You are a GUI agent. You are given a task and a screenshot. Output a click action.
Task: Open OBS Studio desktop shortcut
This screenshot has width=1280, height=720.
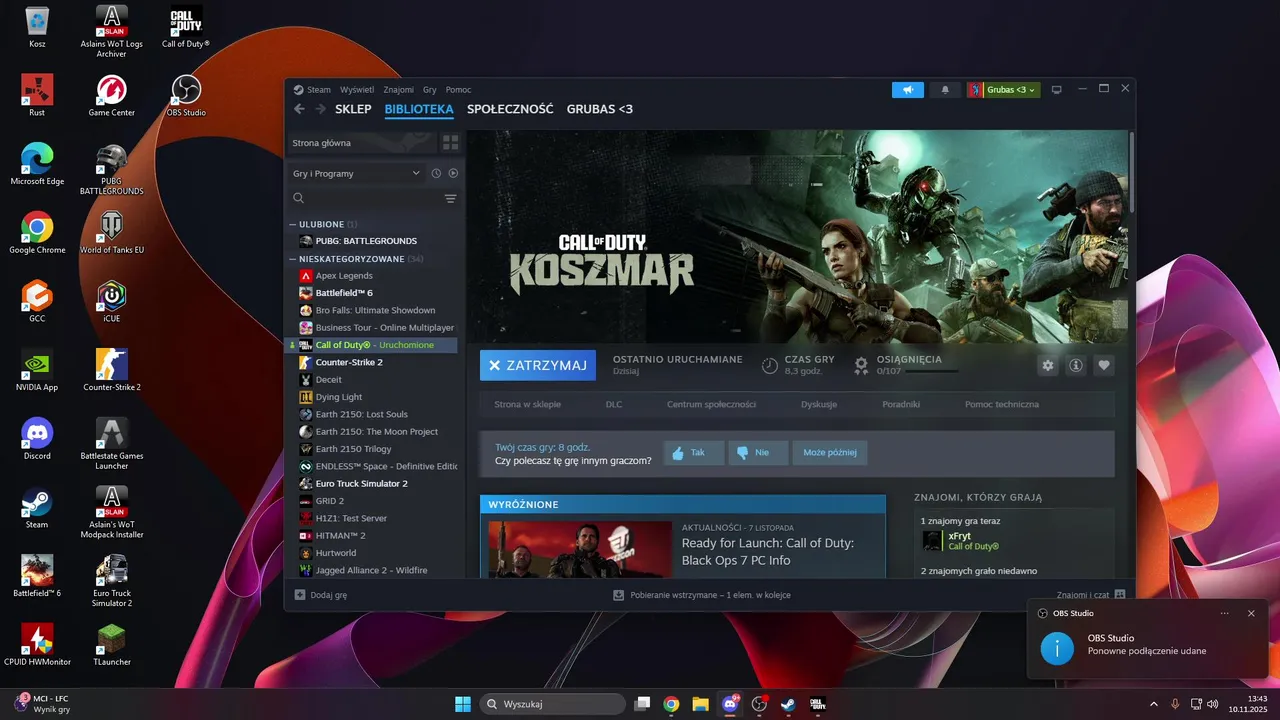[186, 95]
